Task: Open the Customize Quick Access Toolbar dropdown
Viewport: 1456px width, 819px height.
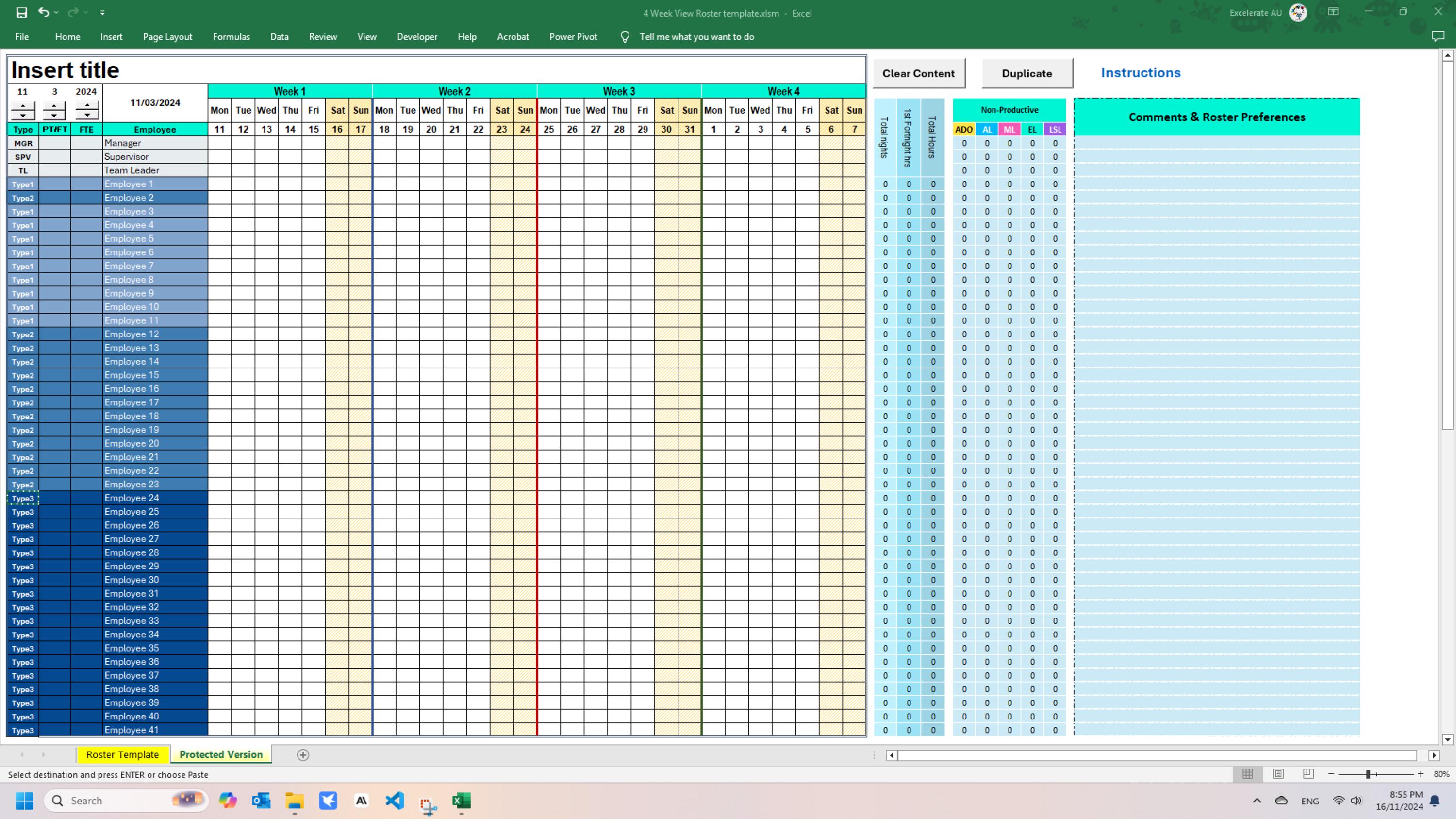Action: click(102, 12)
